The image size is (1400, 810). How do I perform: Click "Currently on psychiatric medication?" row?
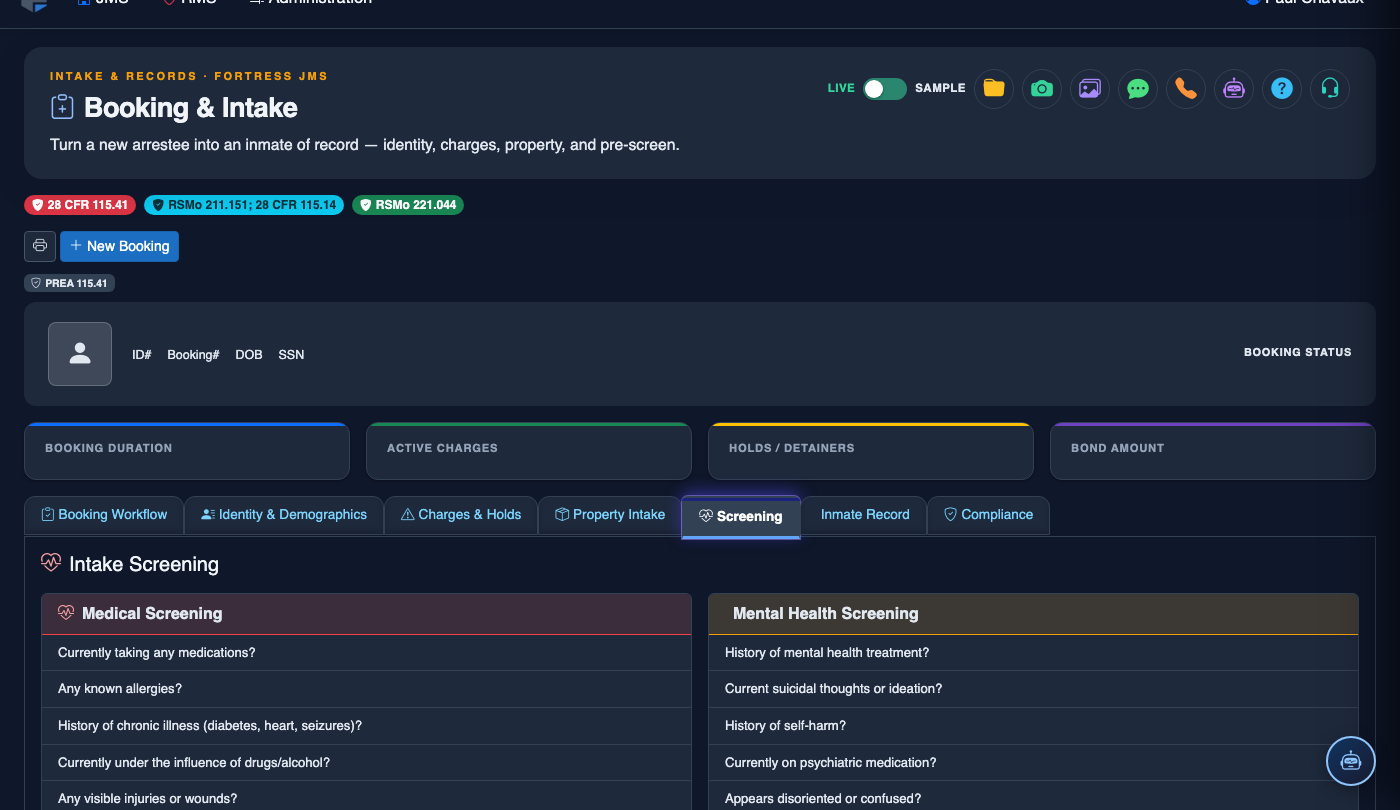(1033, 763)
